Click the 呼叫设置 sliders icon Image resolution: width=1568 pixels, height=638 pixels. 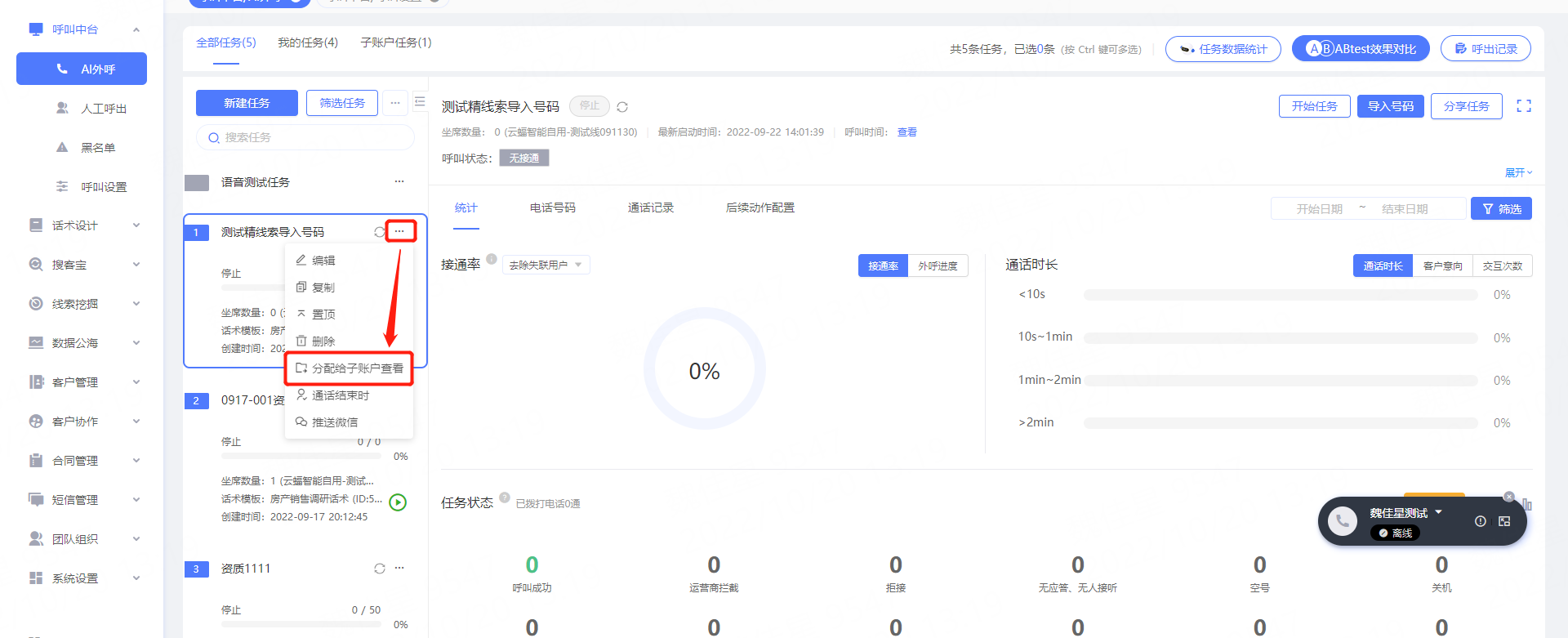tap(62, 186)
